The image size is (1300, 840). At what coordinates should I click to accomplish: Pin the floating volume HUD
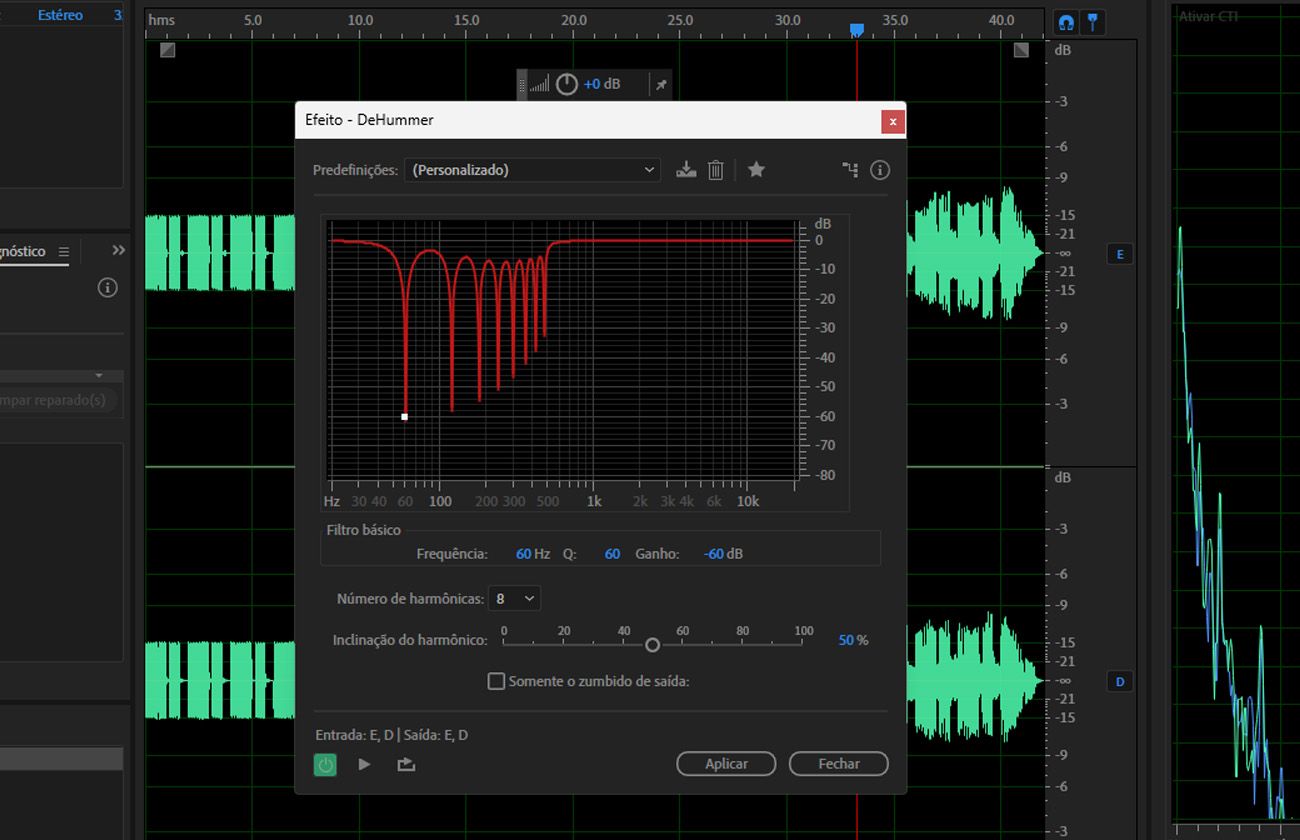click(x=661, y=85)
